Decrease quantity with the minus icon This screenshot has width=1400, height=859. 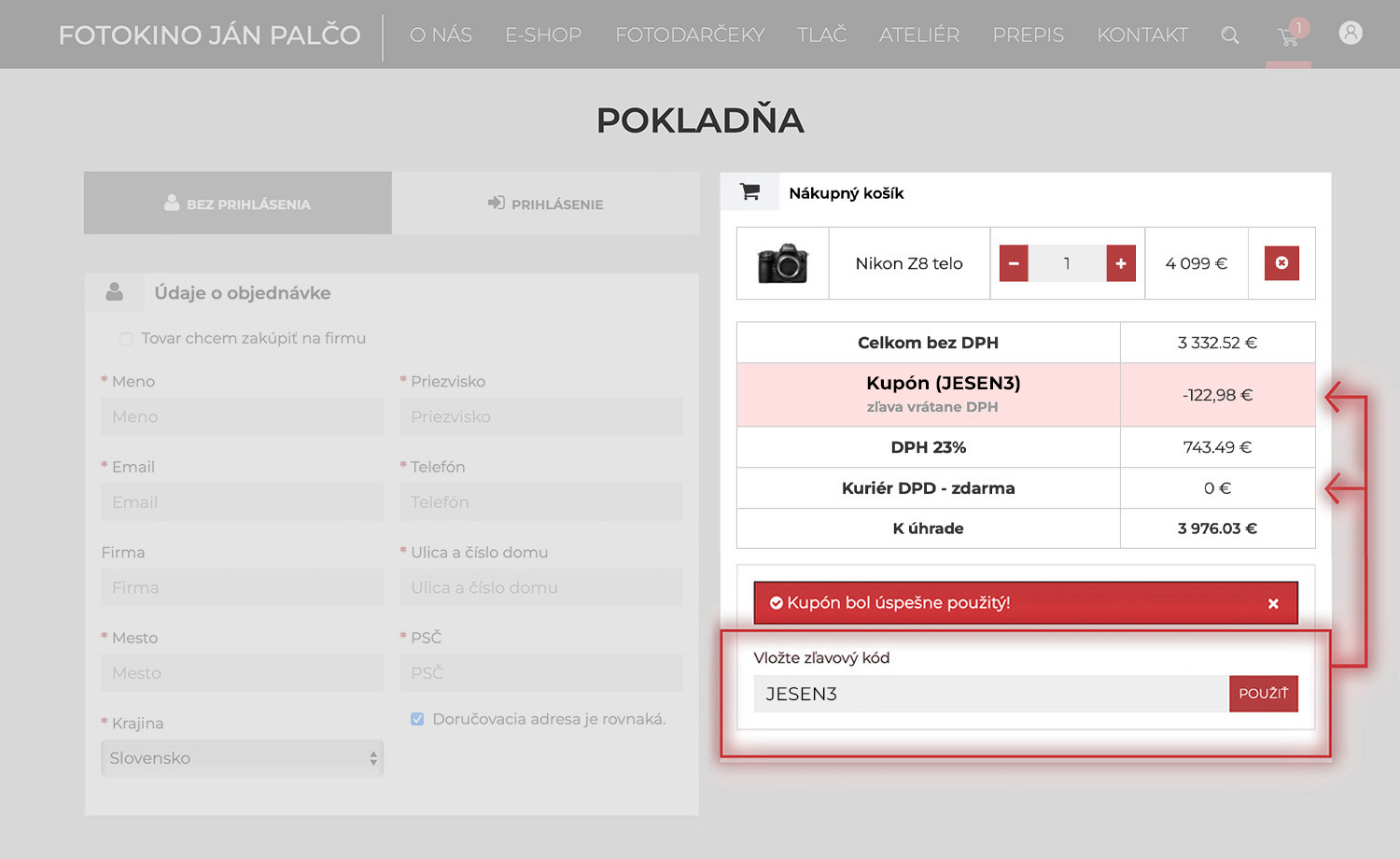[x=1013, y=262]
